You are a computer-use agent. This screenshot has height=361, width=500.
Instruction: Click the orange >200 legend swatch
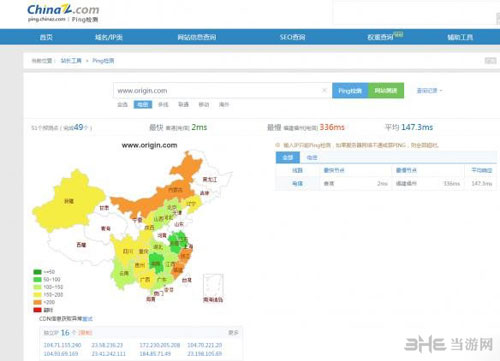[x=37, y=302]
